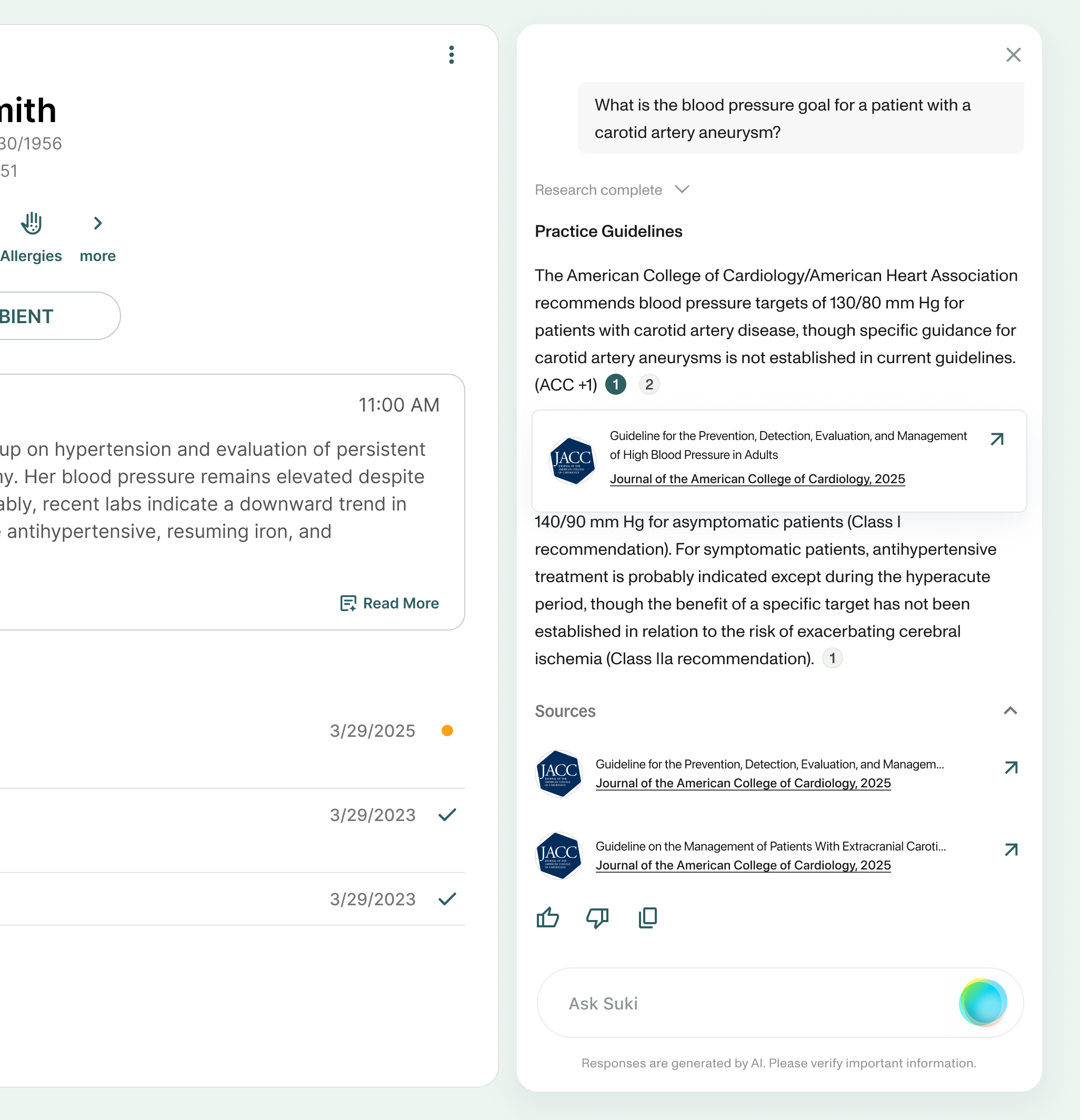Click Read More on the note summary

(389, 604)
